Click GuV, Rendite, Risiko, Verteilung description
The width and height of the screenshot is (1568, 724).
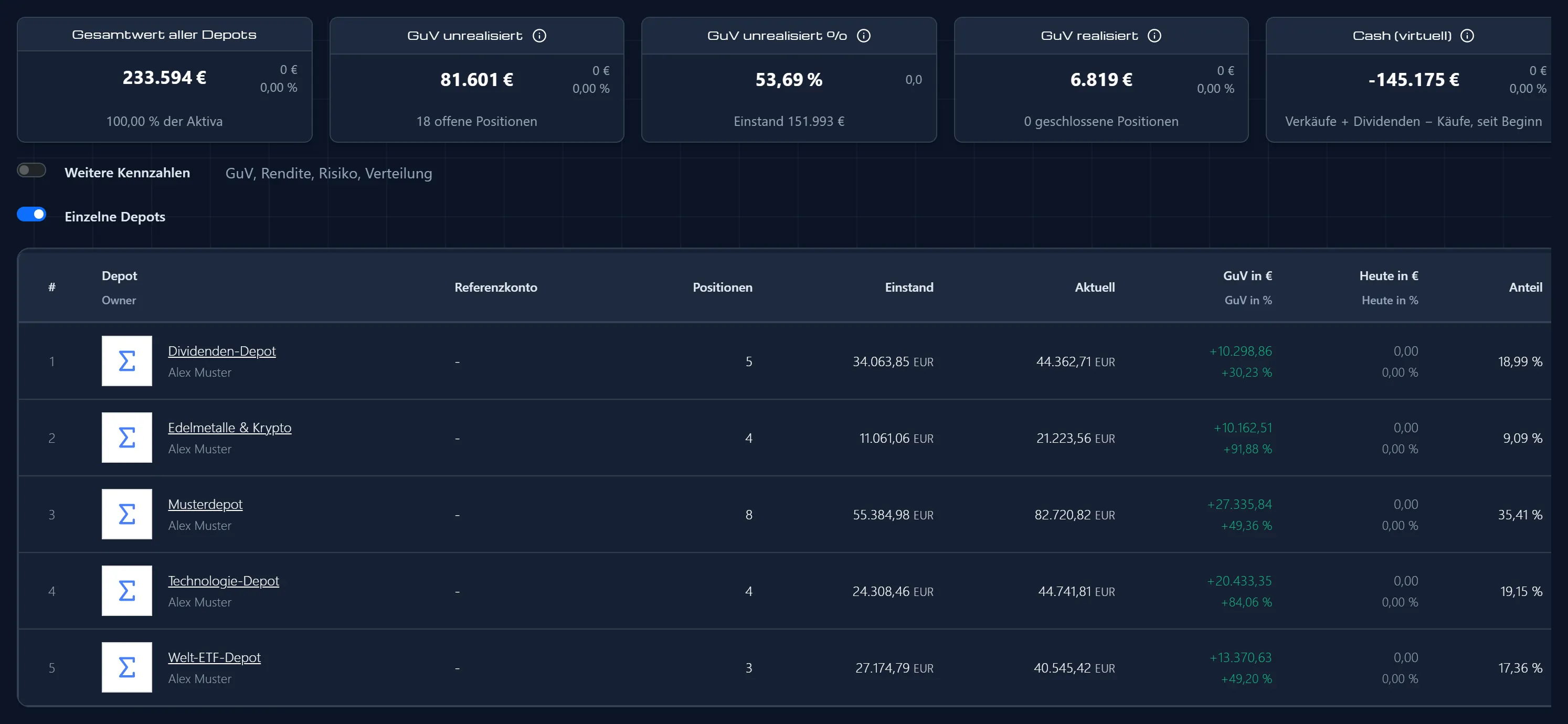click(329, 174)
